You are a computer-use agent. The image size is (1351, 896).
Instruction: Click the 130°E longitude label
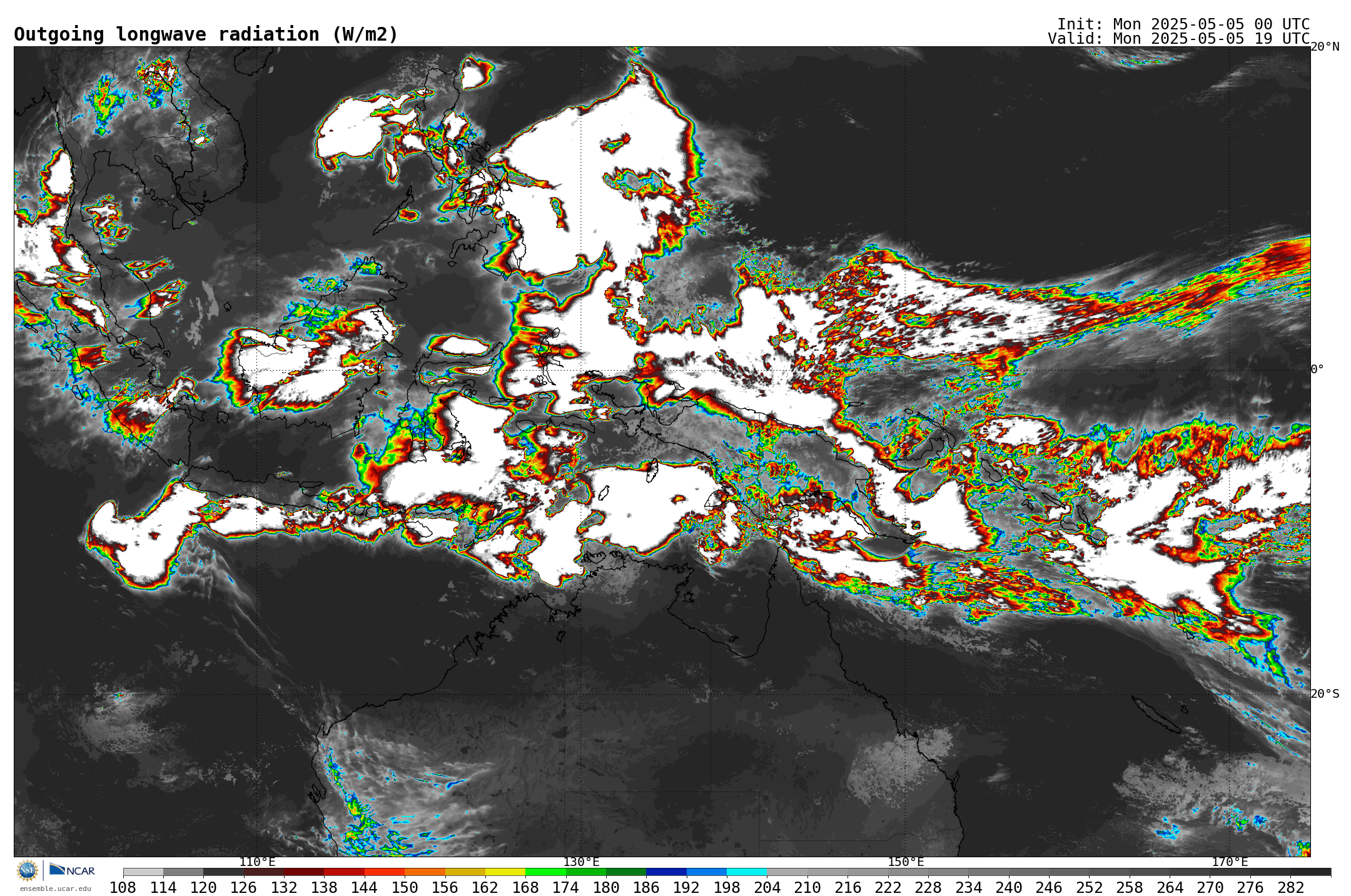pyautogui.click(x=581, y=862)
